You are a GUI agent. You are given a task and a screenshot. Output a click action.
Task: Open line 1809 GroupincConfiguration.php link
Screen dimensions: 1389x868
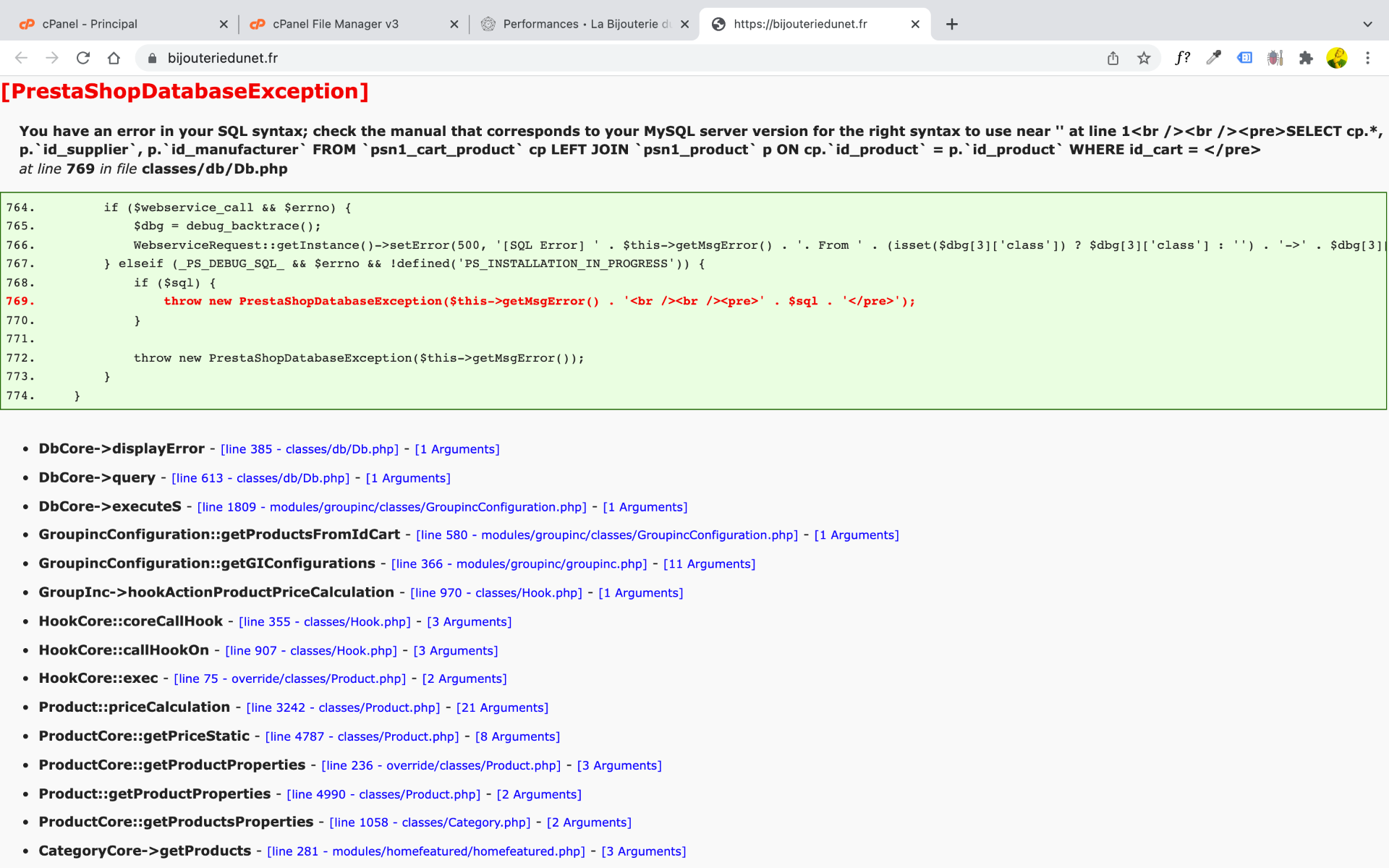pos(392,507)
